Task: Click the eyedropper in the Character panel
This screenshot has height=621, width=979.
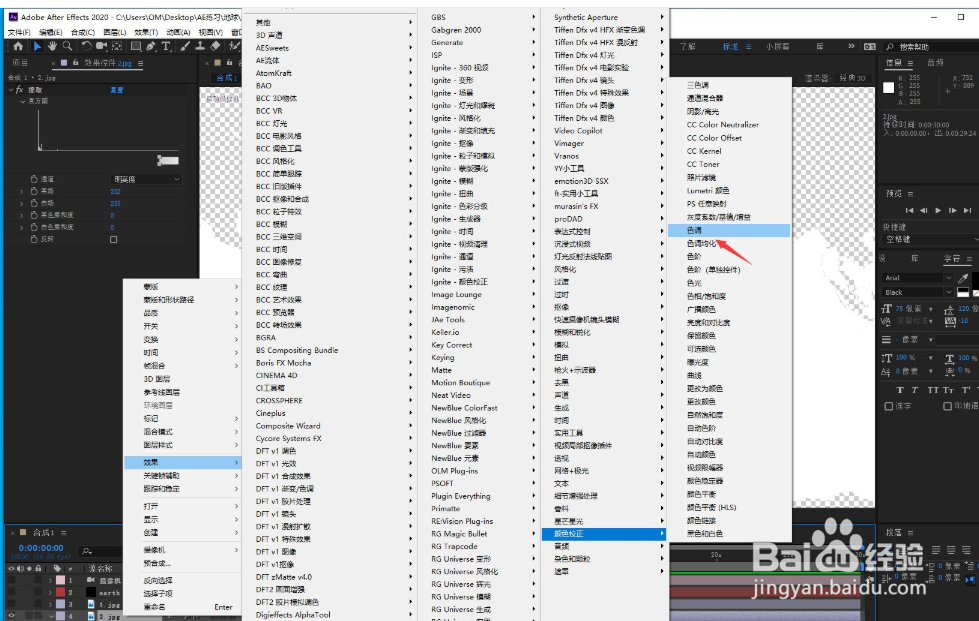Action: point(963,278)
